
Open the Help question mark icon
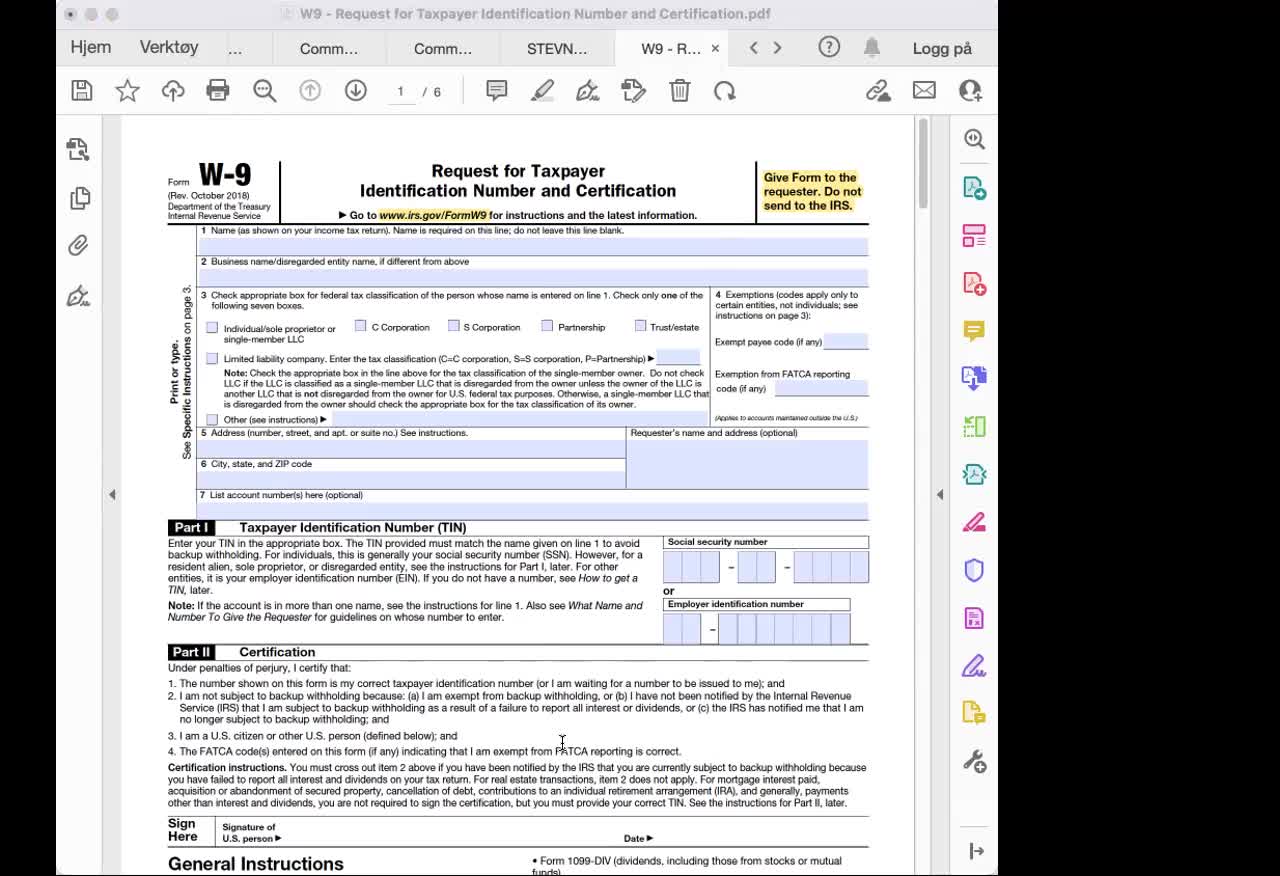click(x=829, y=47)
